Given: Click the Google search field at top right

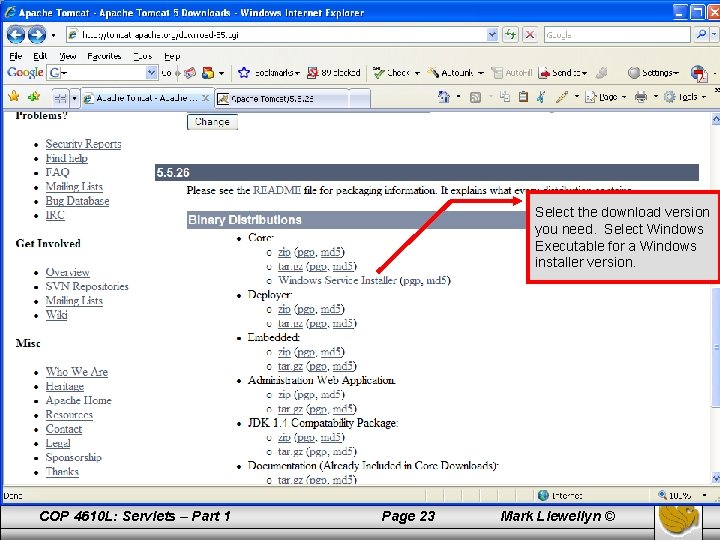Looking at the screenshot, I should (617, 34).
